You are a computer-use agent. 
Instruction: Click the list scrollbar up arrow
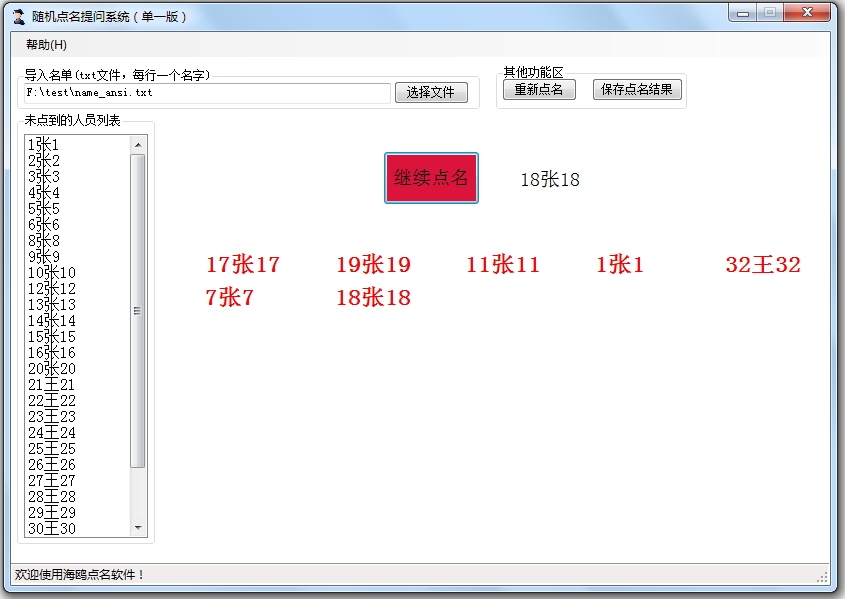pyautogui.click(x=138, y=145)
